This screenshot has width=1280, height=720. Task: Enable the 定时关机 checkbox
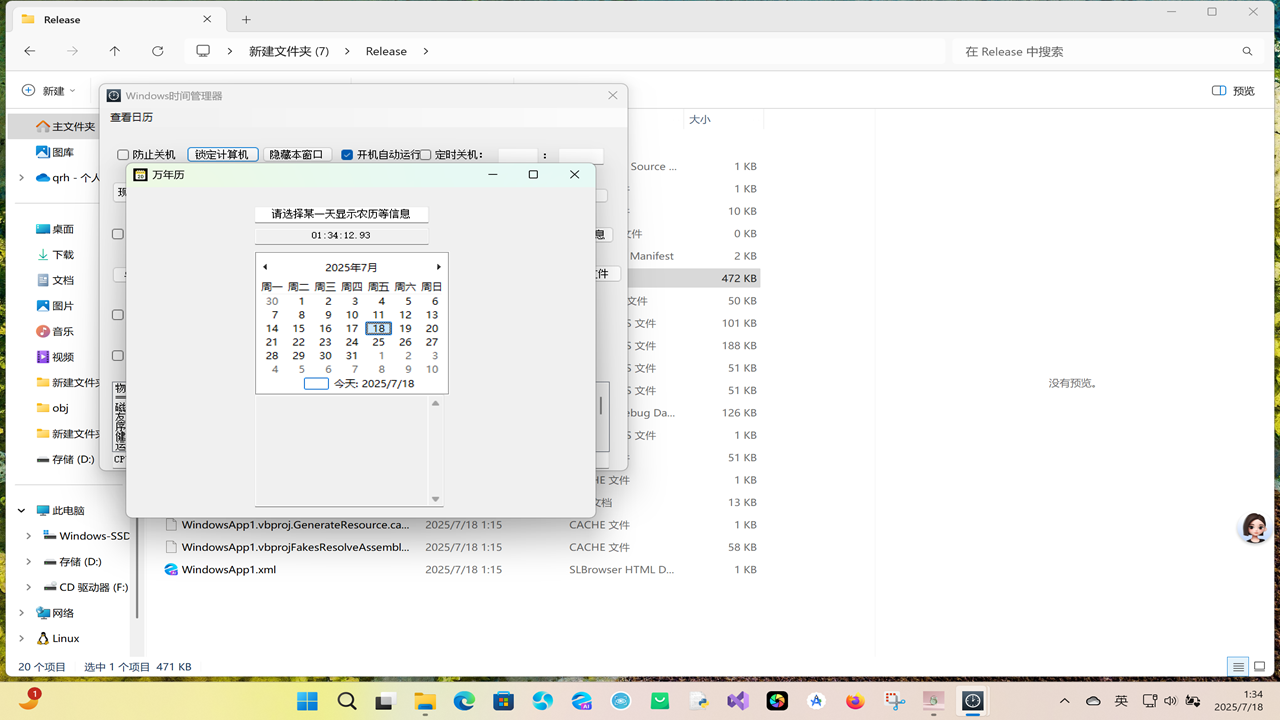(426, 155)
